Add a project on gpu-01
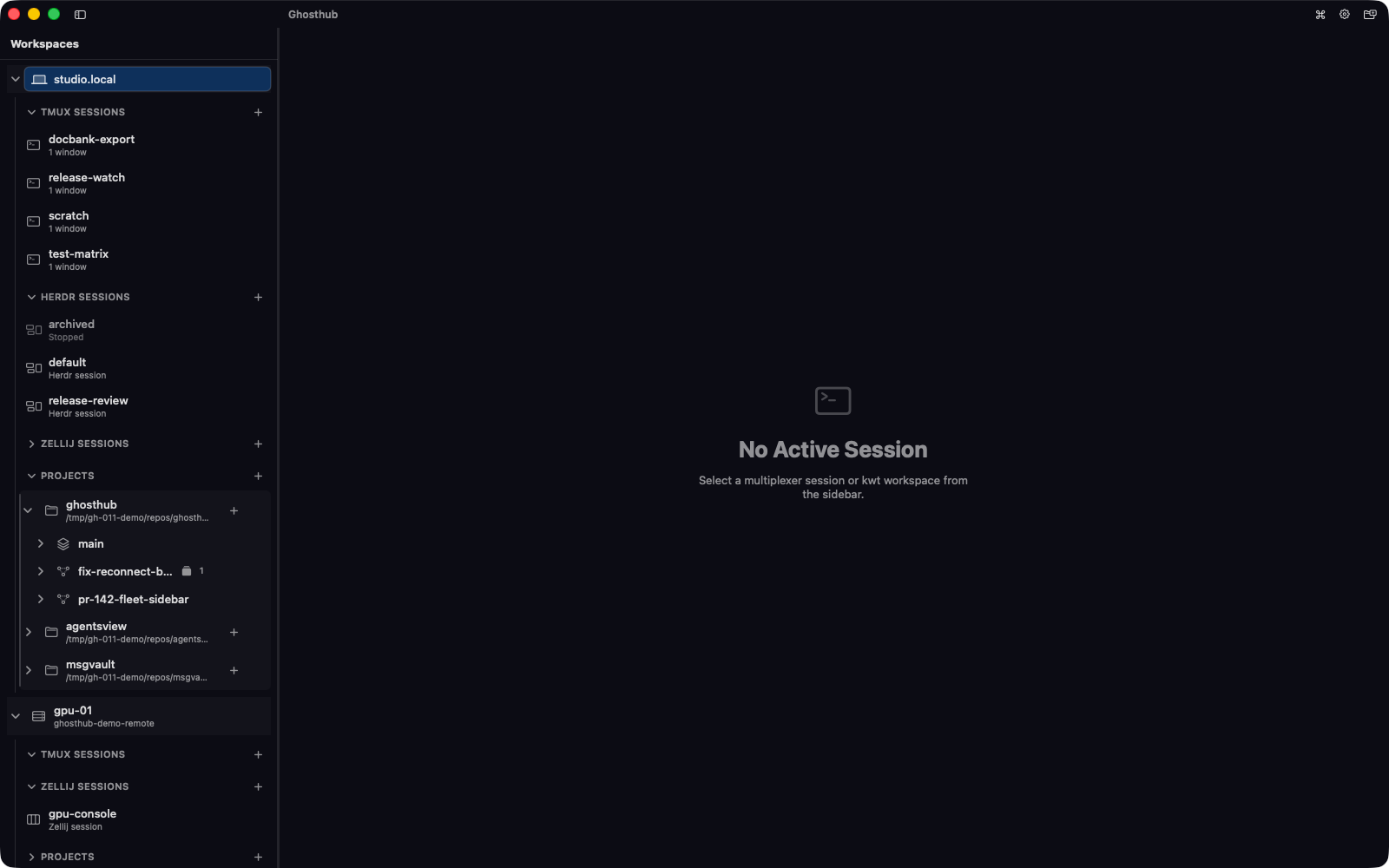The image size is (1389, 868). point(258,857)
